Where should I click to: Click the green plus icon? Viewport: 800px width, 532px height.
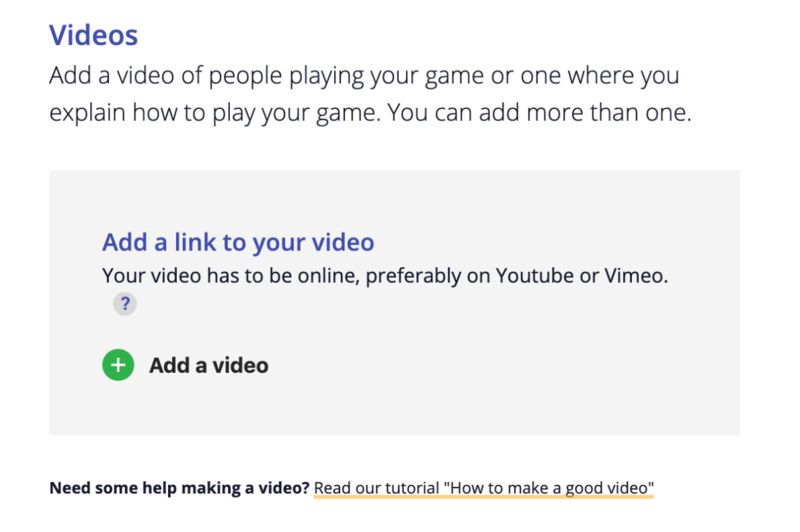click(x=118, y=366)
